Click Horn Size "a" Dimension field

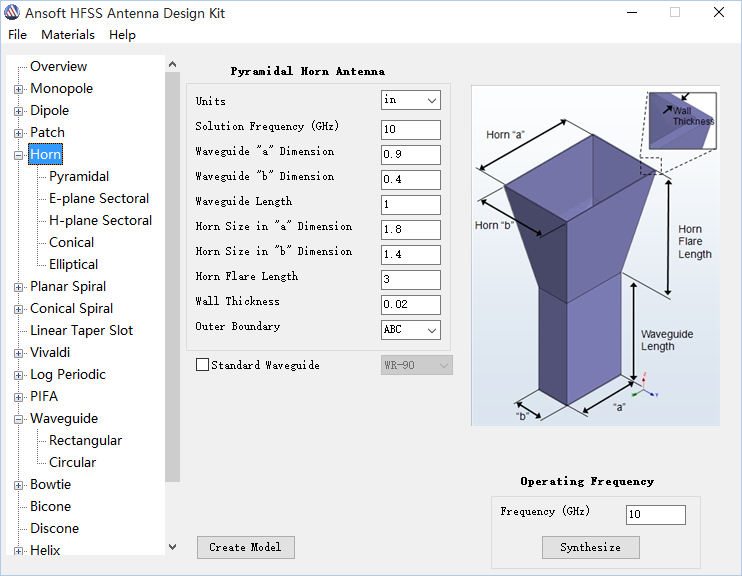(411, 230)
